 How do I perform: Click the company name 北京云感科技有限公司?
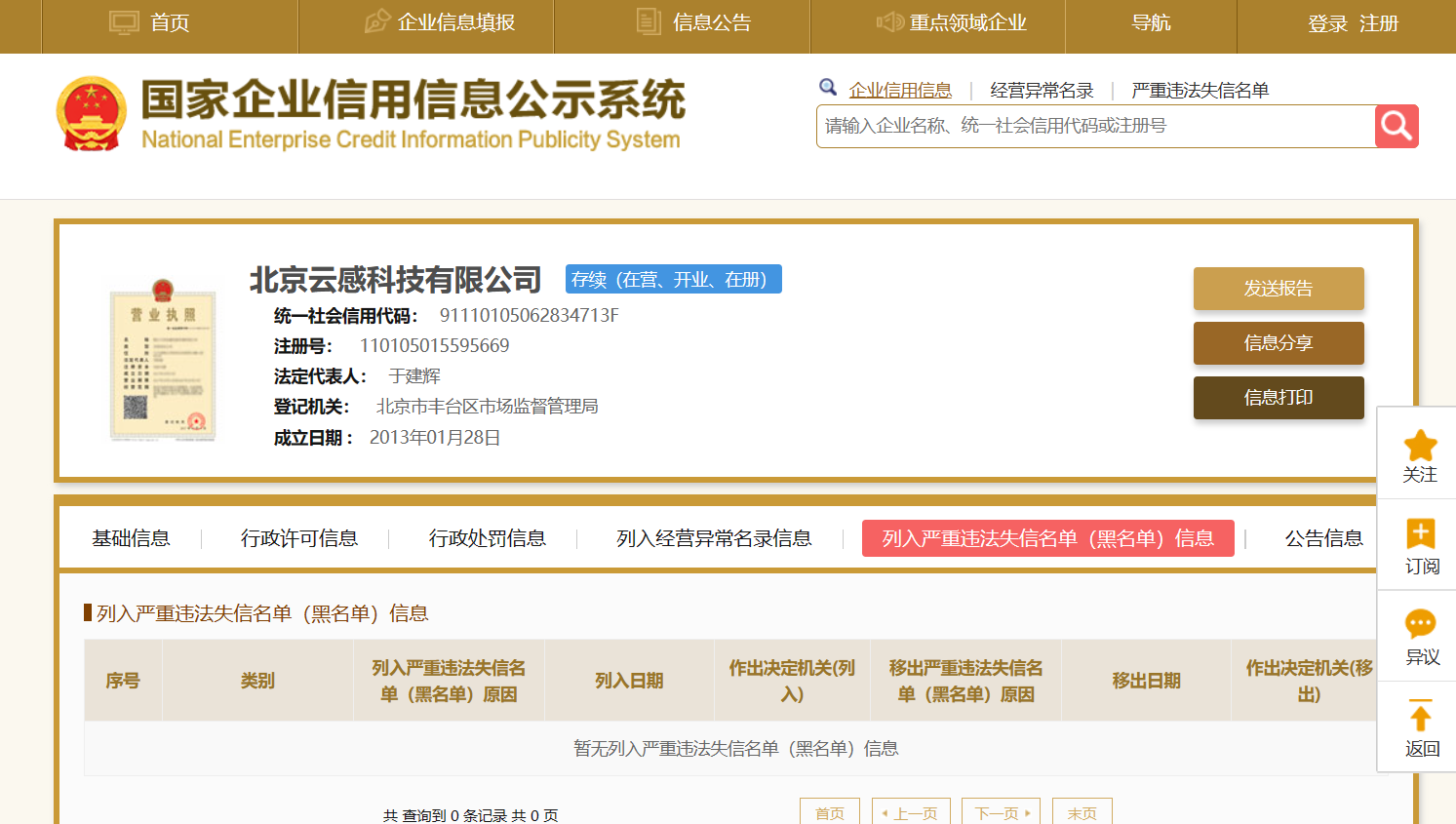(x=396, y=280)
